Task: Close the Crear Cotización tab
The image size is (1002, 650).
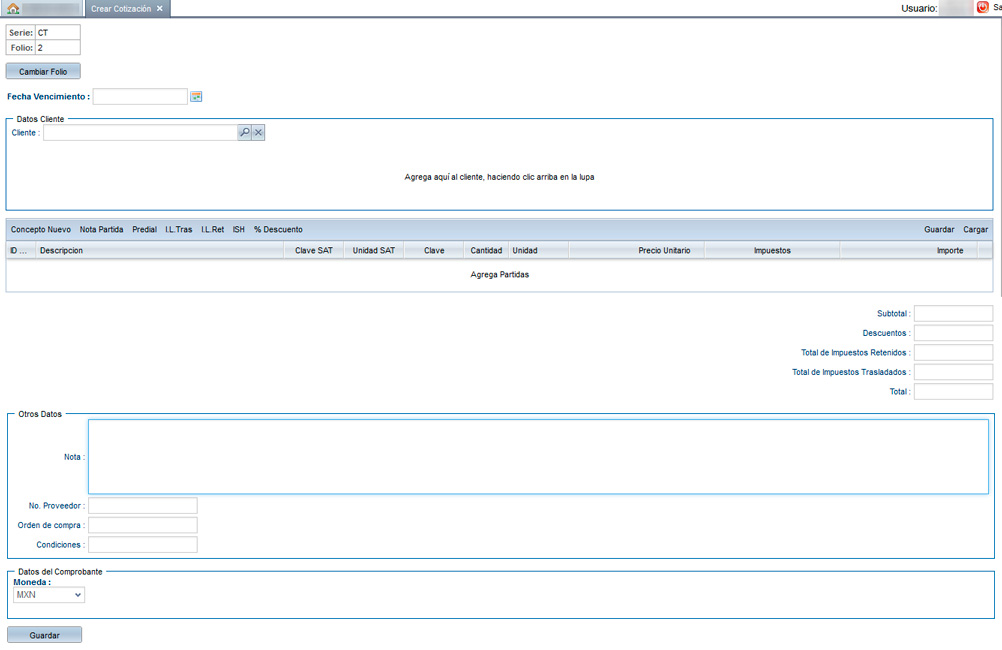Action: 160,8
